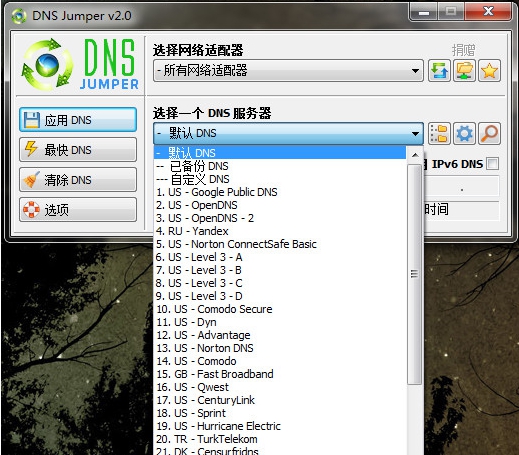Click the yellow star favorites icon
Screen dimensions: 519x455
[x=489, y=71]
